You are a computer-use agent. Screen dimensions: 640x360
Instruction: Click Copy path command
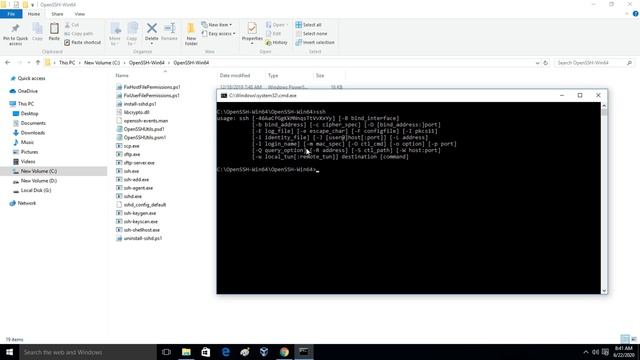coord(79,33)
